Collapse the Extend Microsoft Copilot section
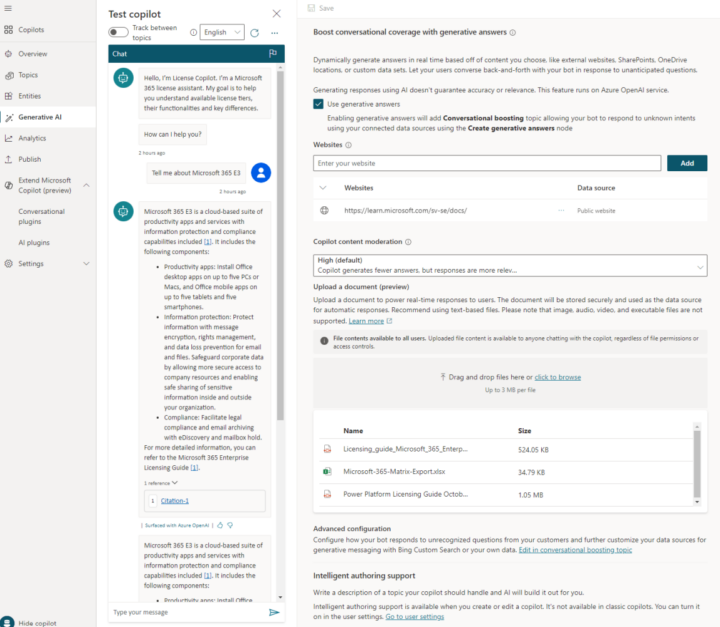720x627 pixels. pos(86,185)
